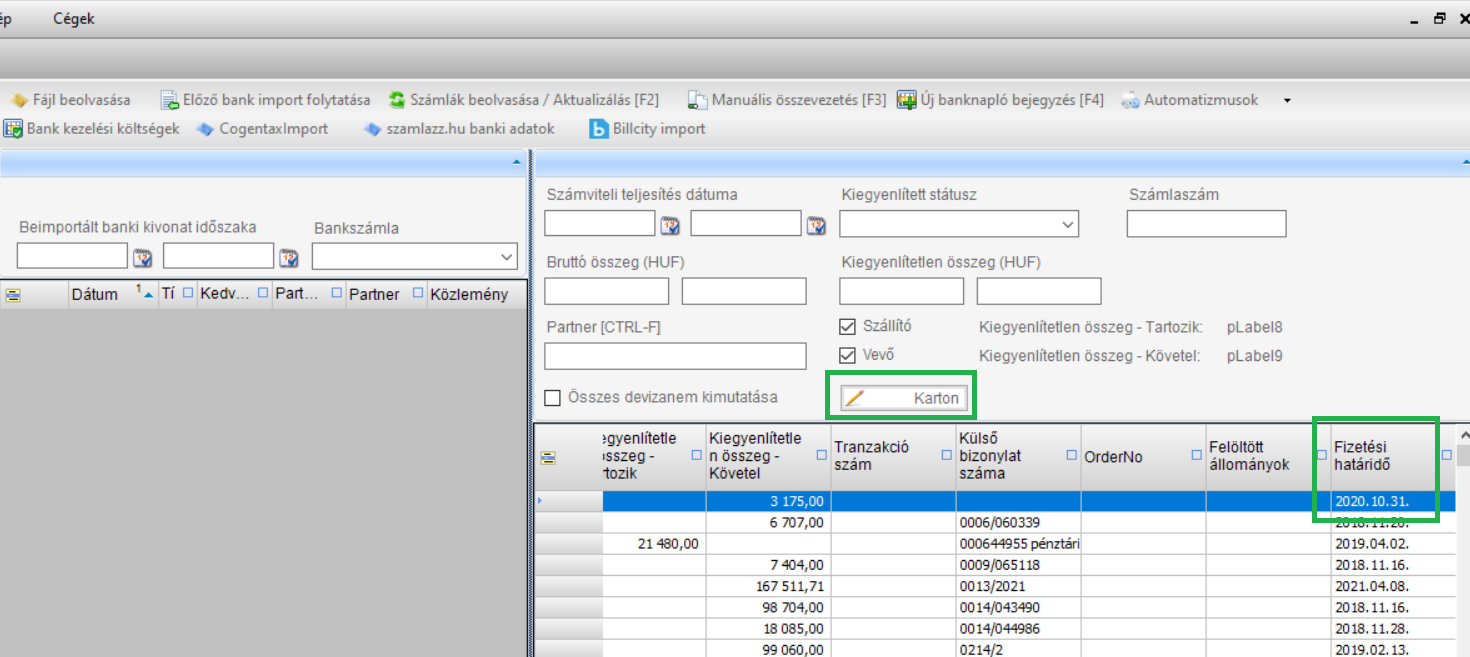1470x657 pixels.
Task: Uncheck the Szállító checkbox
Action: [x=848, y=326]
